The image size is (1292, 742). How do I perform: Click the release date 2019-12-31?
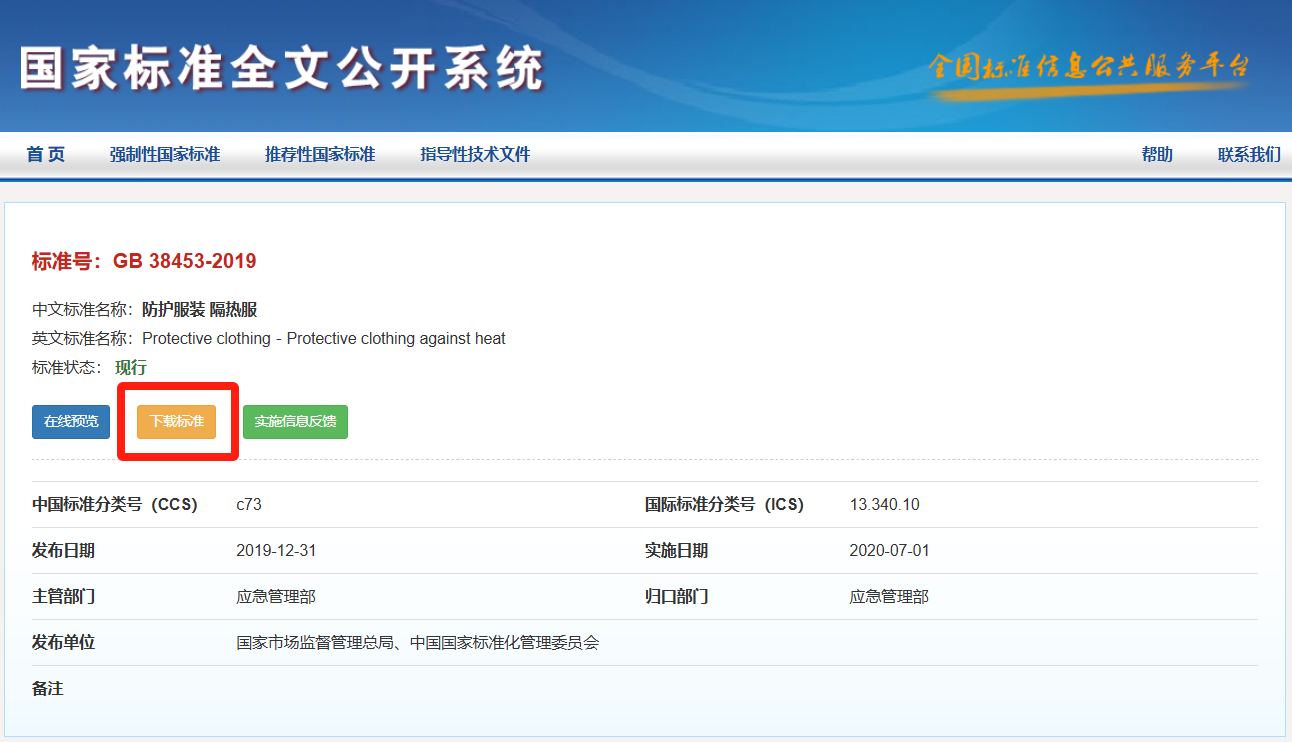pyautogui.click(x=276, y=550)
